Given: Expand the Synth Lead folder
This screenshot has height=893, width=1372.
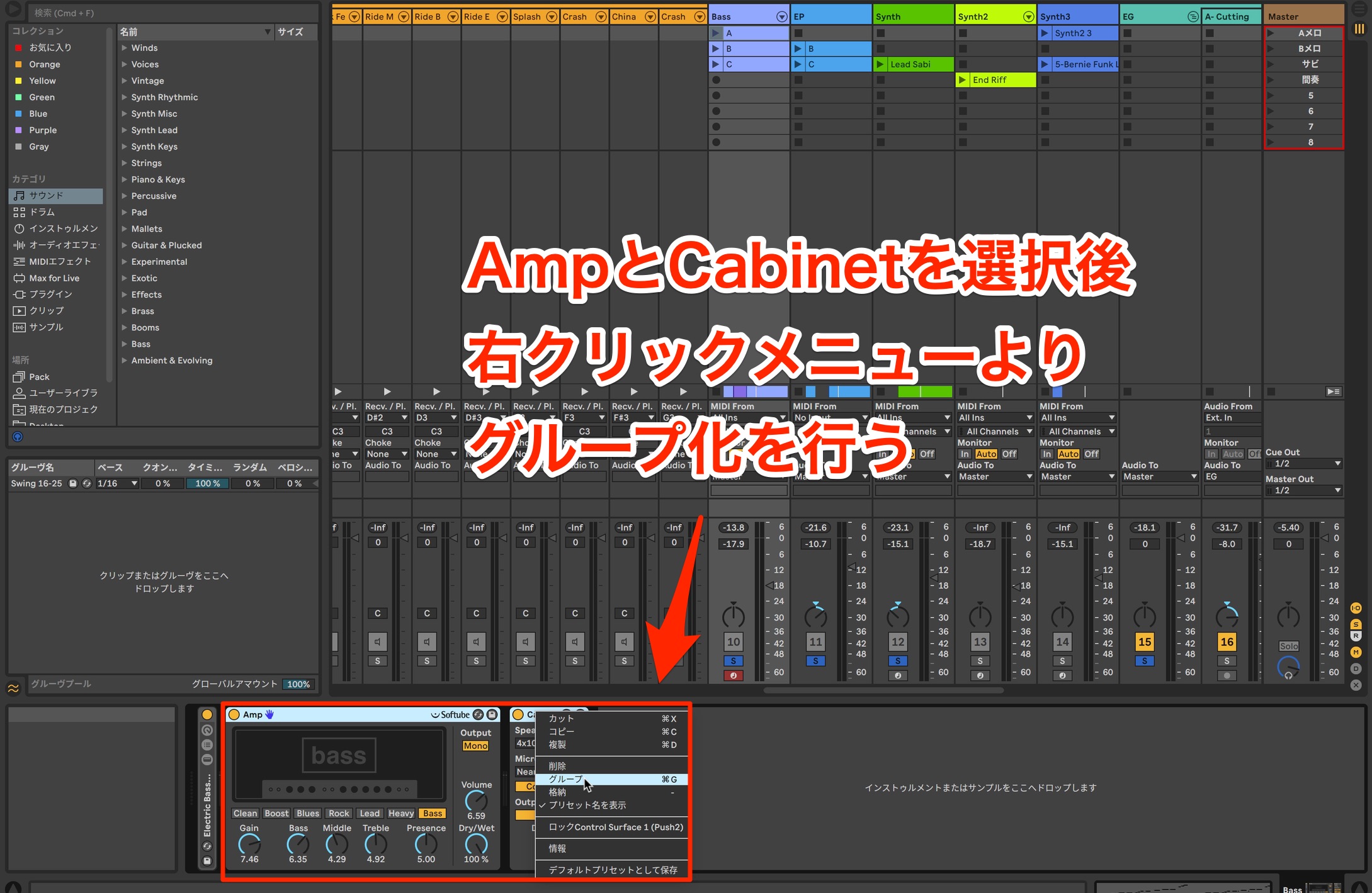Looking at the screenshot, I should (125, 130).
